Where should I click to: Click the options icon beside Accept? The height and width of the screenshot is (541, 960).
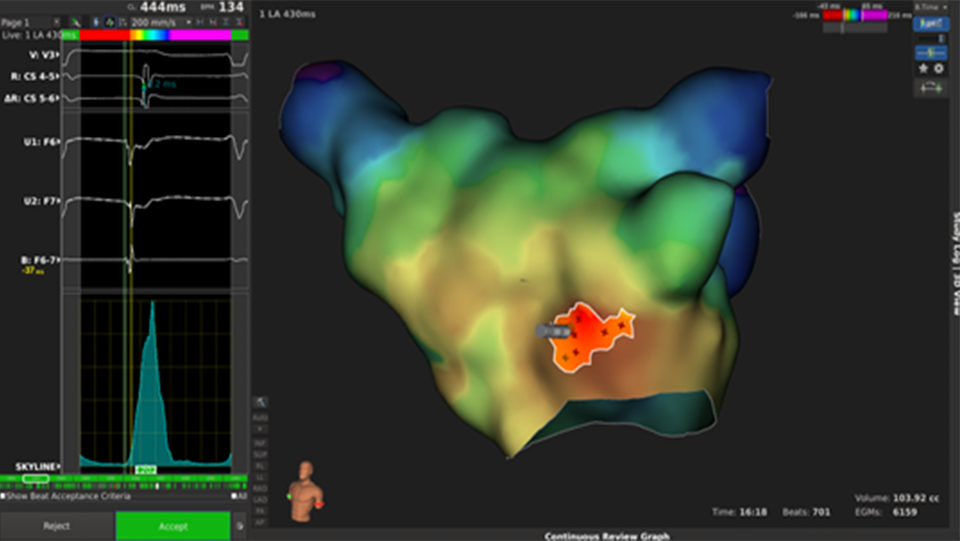[x=239, y=525]
